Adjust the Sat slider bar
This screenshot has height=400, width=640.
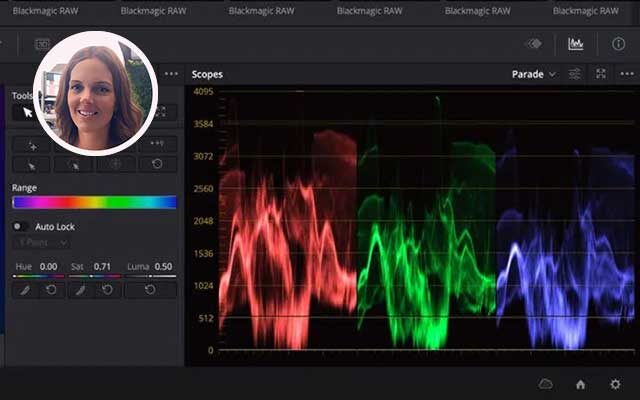coord(95,276)
